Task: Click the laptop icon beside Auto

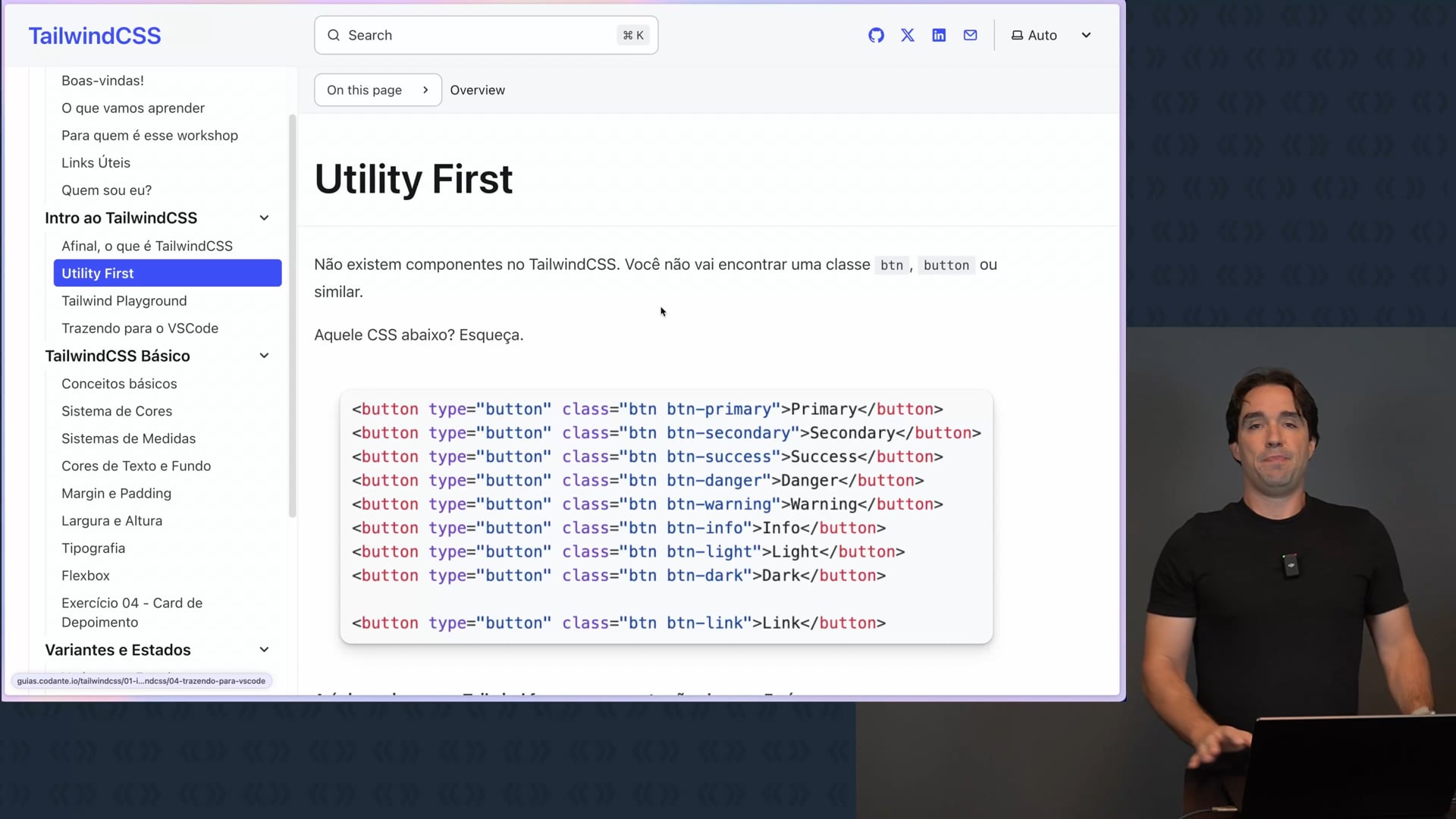Action: 1017,36
